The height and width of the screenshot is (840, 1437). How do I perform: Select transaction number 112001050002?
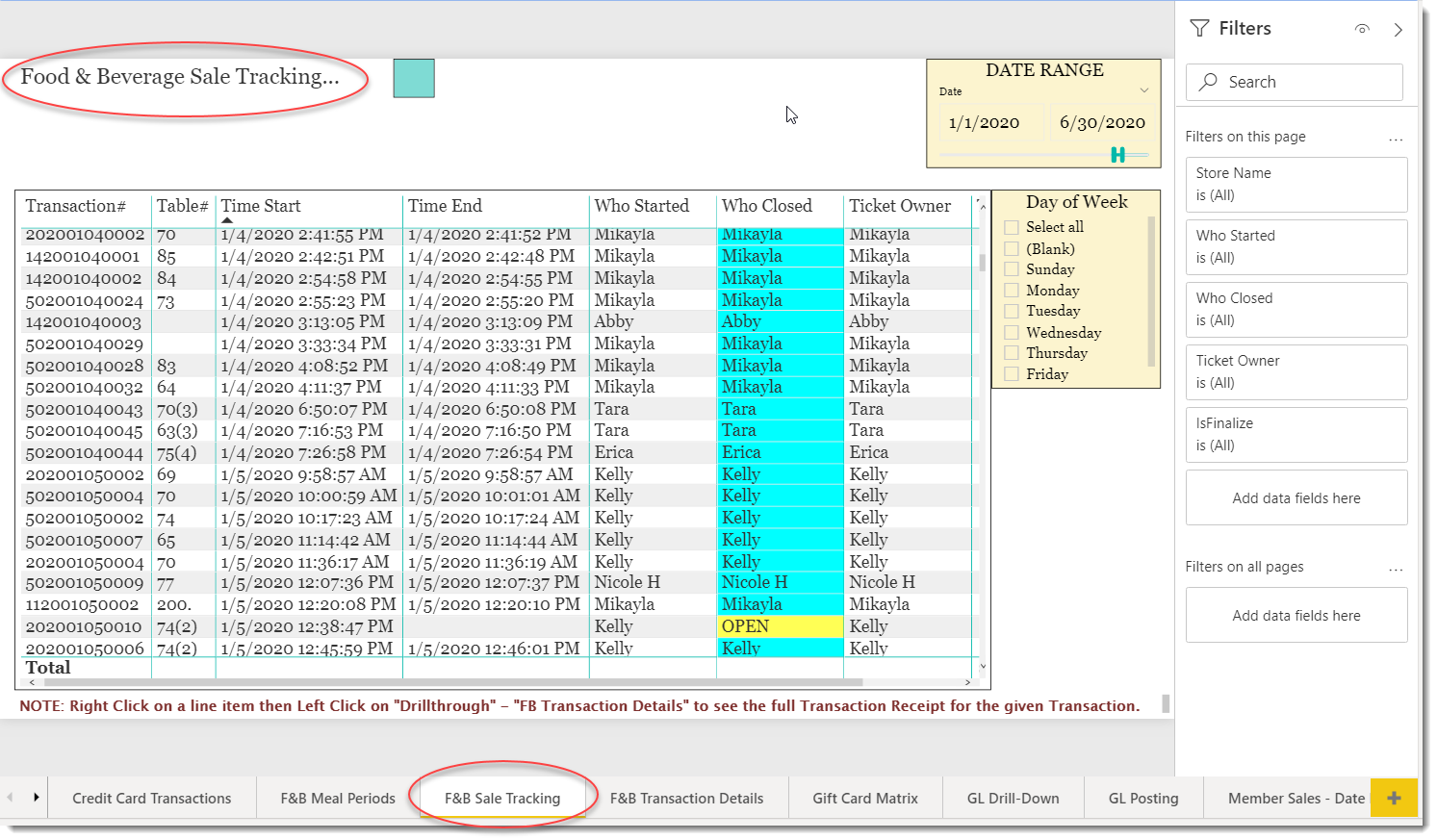click(x=83, y=605)
